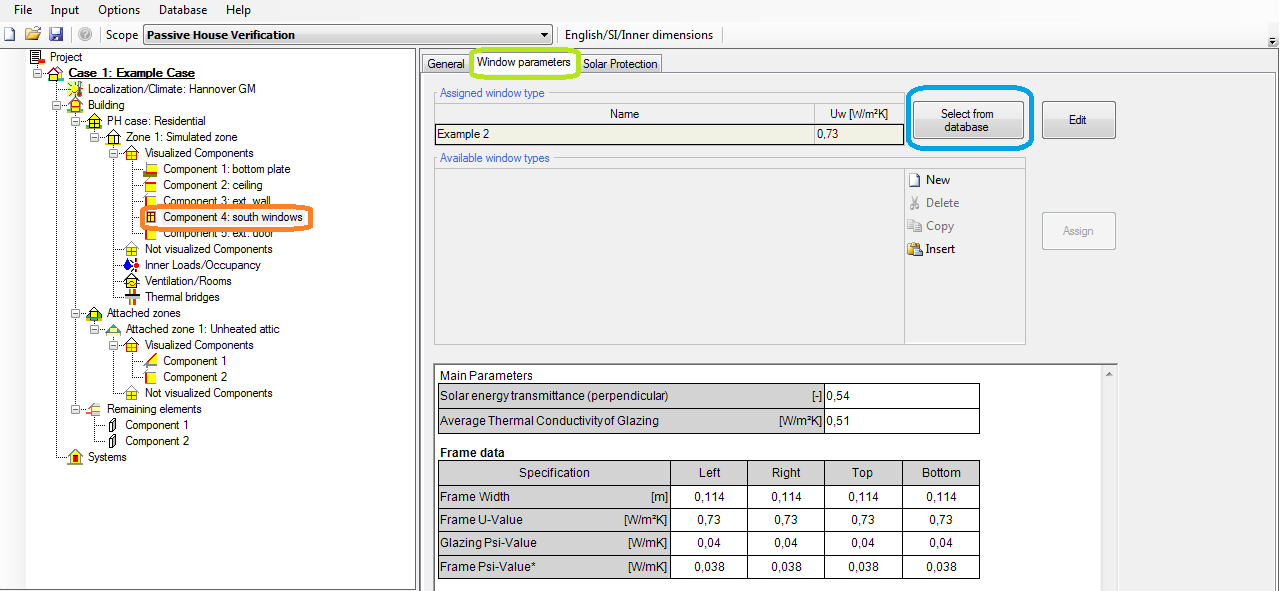The width and height of the screenshot is (1280, 591).
Task: Select Component 2 under Unheated attic
Action: 195,377
